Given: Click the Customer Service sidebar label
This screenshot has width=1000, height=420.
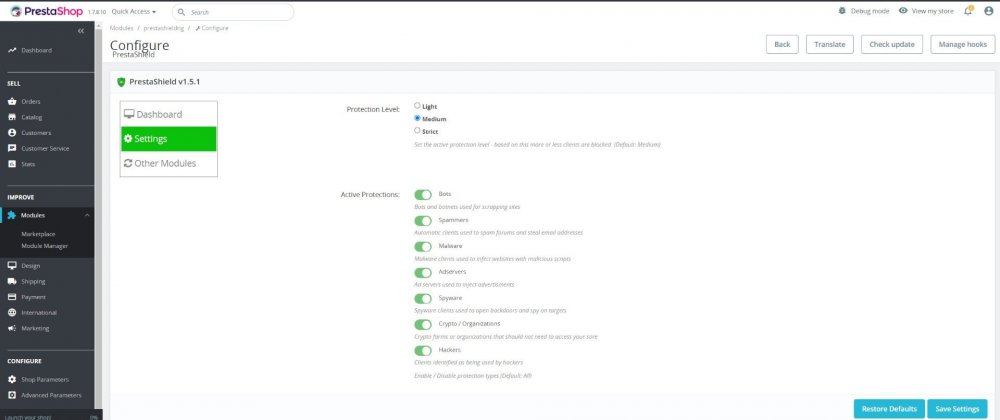Looking at the screenshot, I should pos(45,148).
